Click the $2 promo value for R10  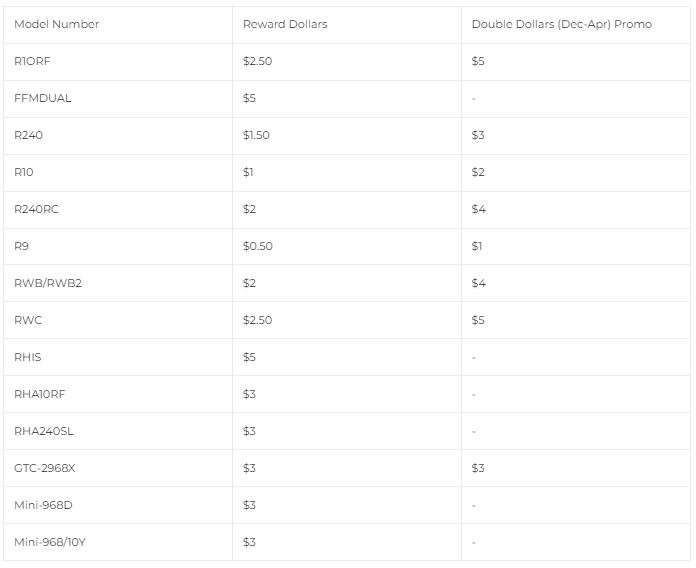[478, 172]
